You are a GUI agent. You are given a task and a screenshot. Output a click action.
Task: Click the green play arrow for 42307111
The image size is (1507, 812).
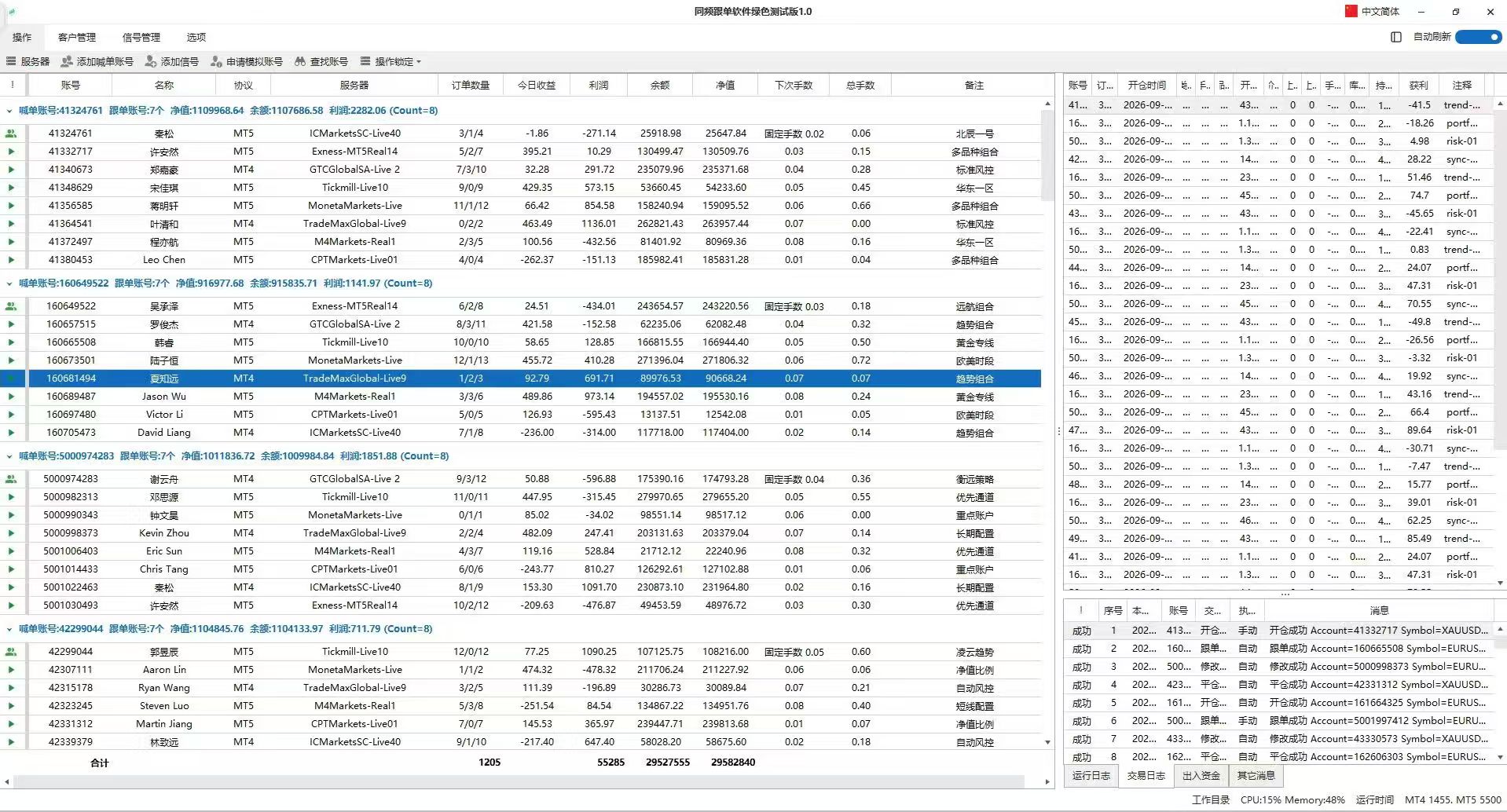(x=11, y=670)
